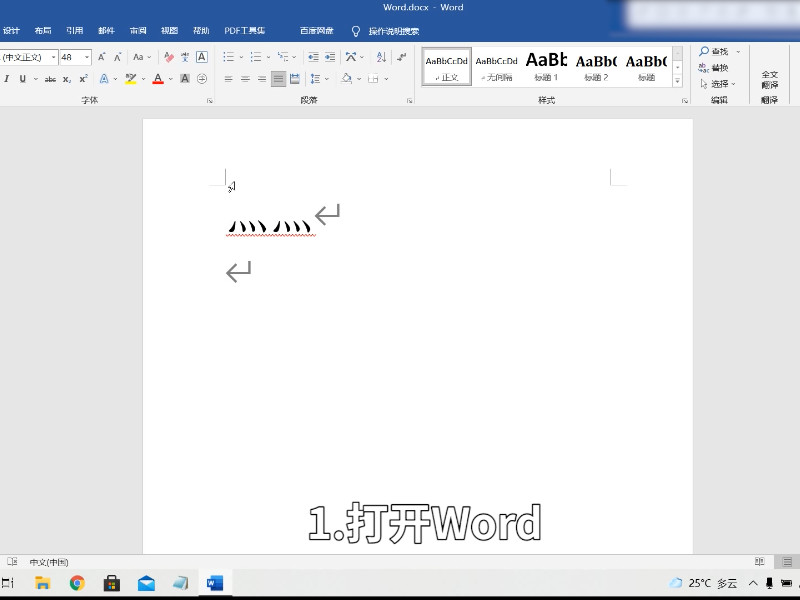
Task: Open font dialog launcher
Action: (210, 101)
